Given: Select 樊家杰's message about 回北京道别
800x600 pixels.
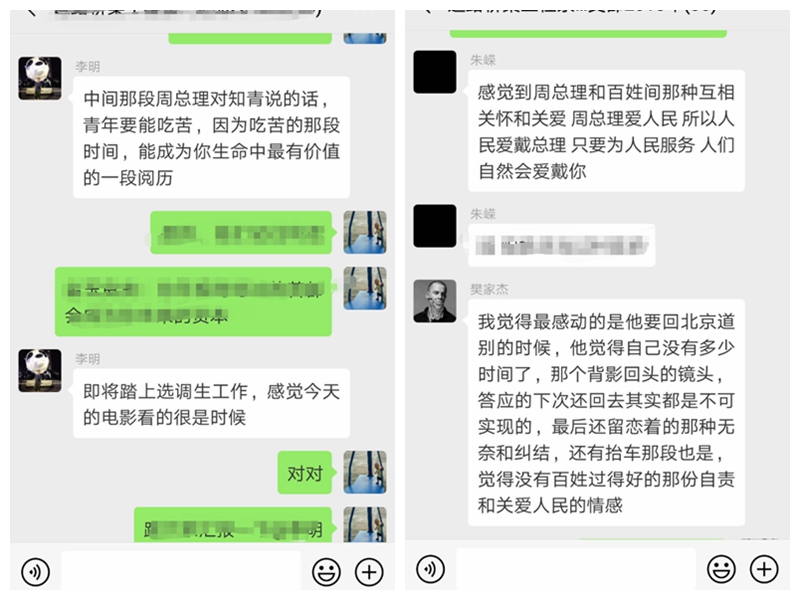Looking at the screenshot, I should (606, 413).
